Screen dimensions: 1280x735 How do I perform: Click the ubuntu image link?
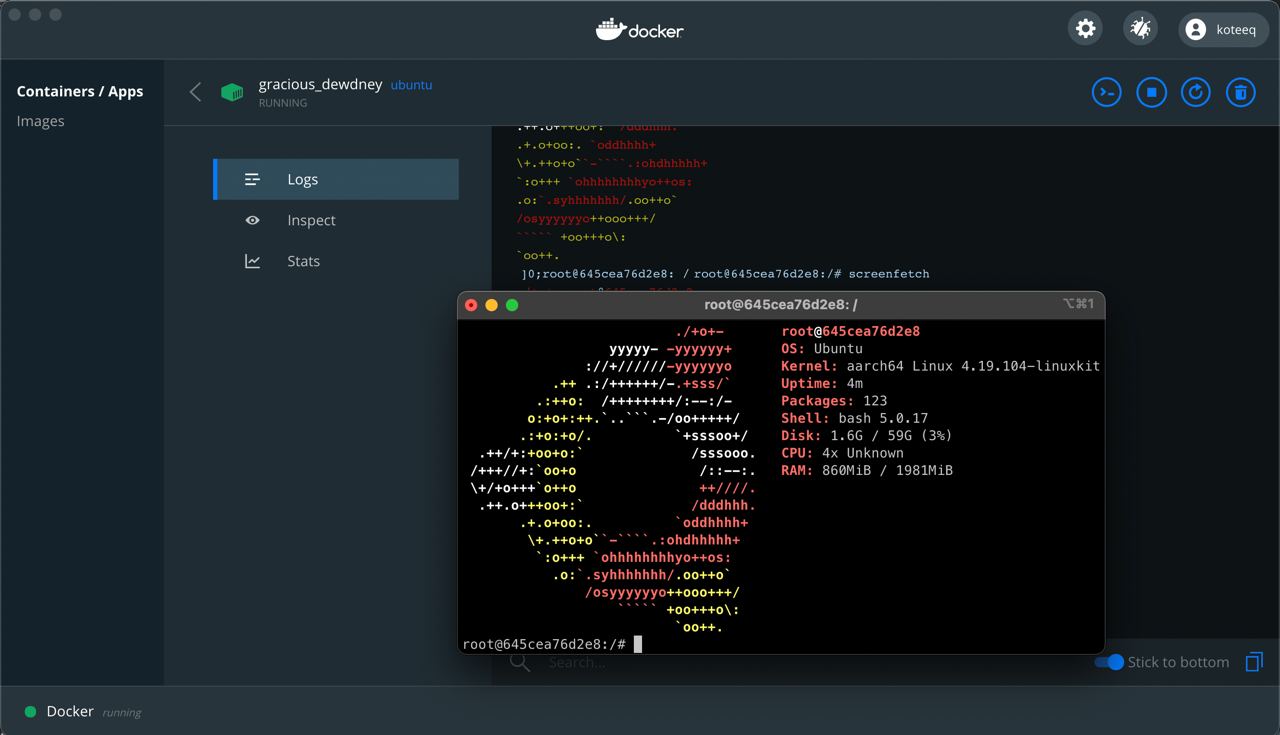[x=411, y=85]
